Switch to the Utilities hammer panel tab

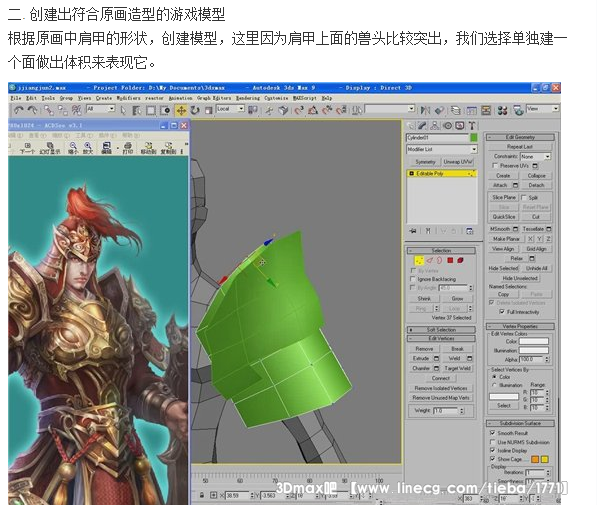(x=472, y=125)
